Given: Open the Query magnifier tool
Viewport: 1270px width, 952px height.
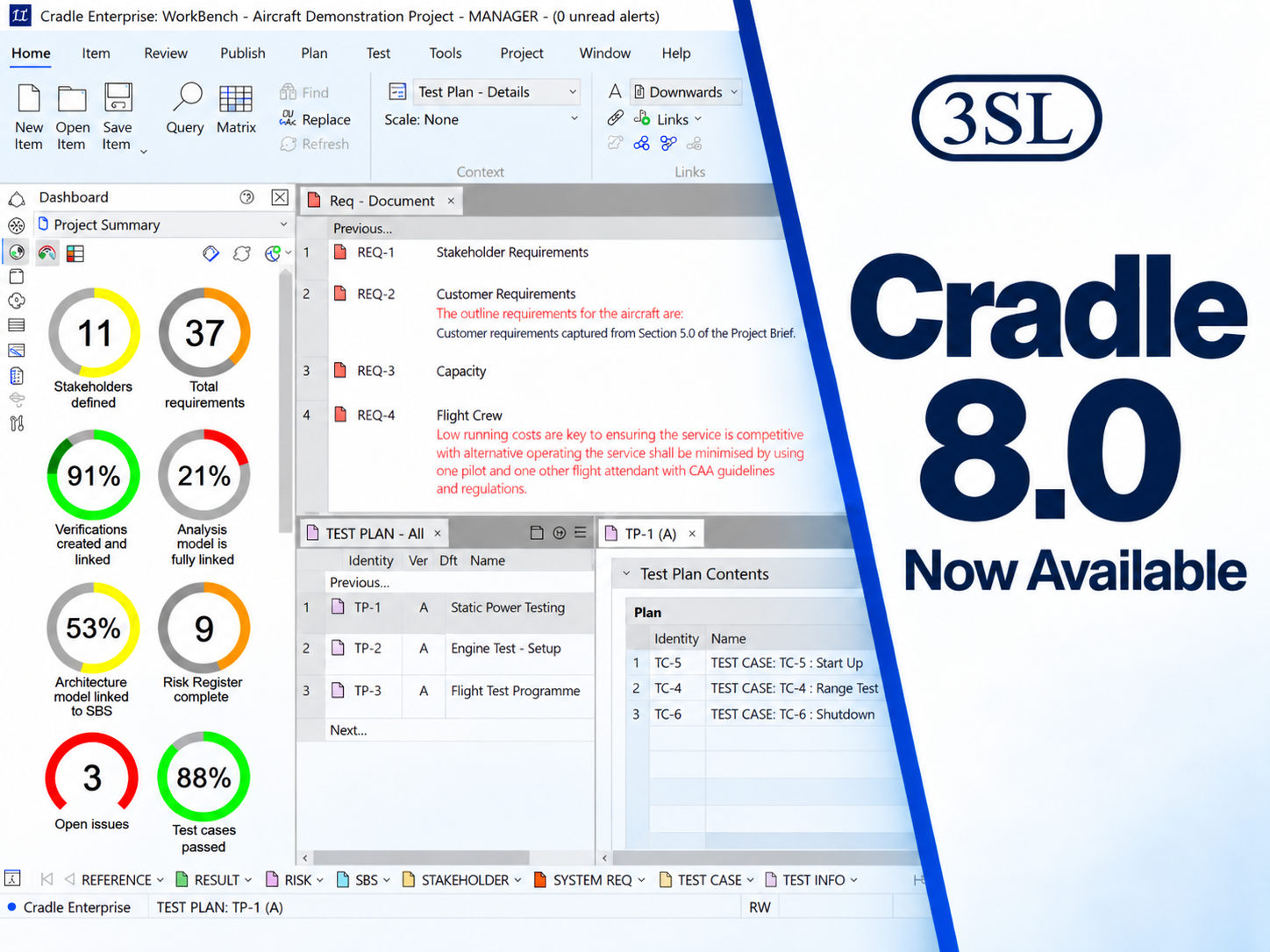Looking at the screenshot, I should click(x=186, y=97).
